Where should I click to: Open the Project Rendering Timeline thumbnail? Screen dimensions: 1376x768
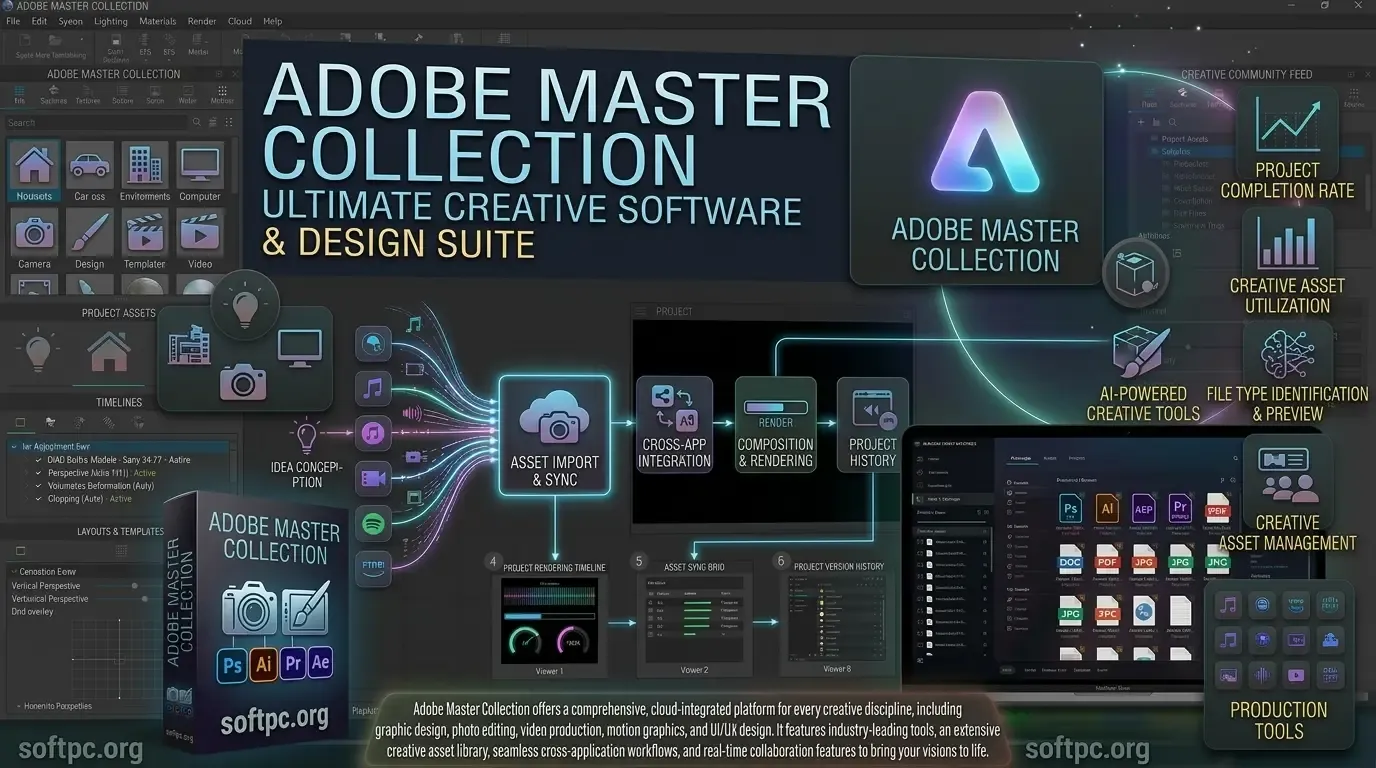click(x=549, y=620)
